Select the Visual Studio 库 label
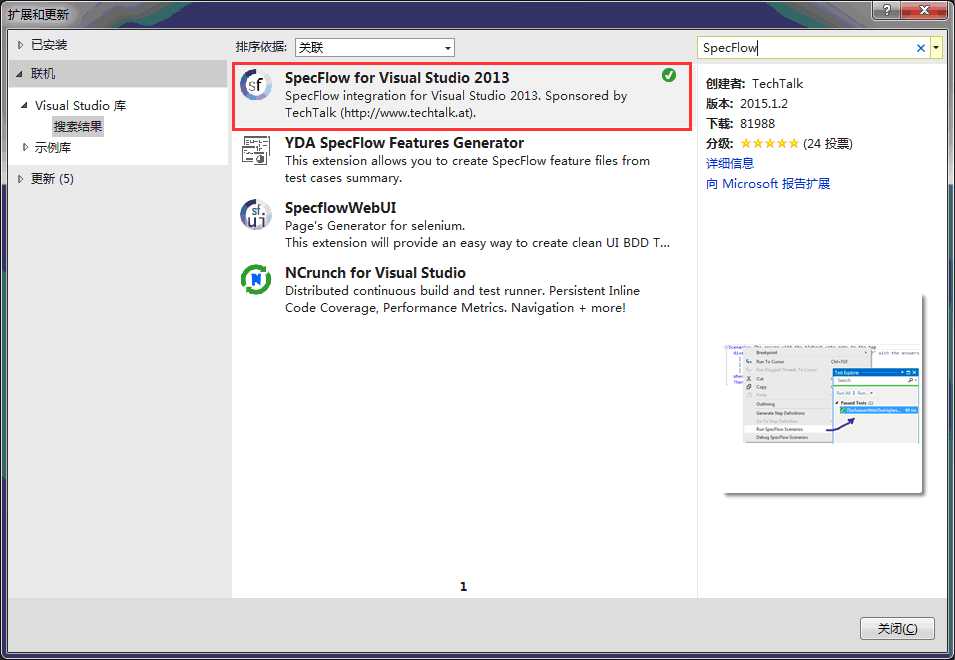The height and width of the screenshot is (660, 955). [80, 105]
